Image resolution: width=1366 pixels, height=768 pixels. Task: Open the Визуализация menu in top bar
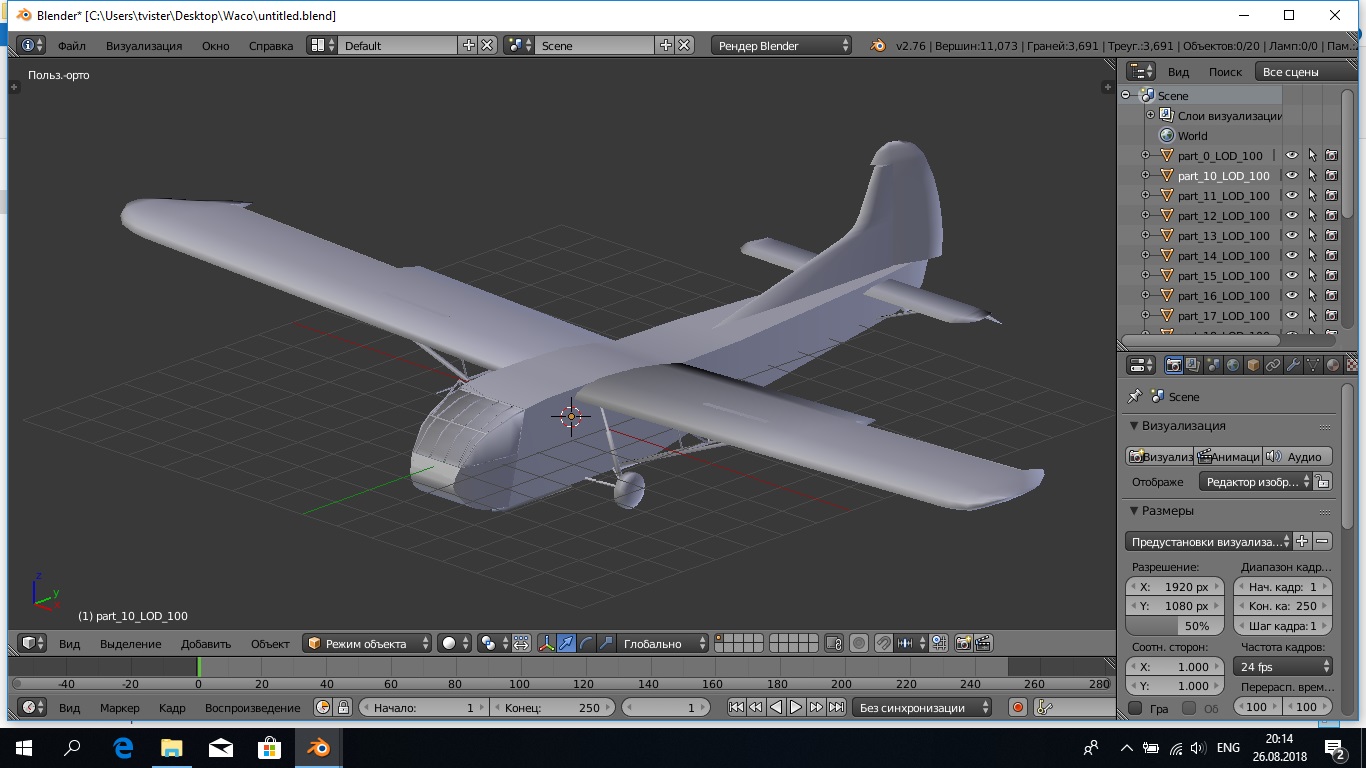pos(144,45)
